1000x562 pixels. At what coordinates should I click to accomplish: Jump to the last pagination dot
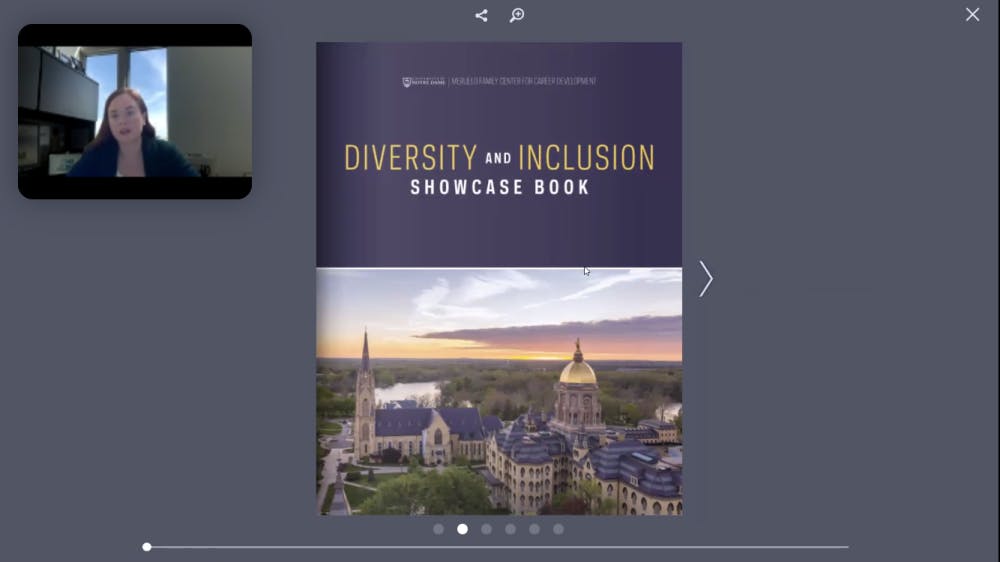coord(558,529)
